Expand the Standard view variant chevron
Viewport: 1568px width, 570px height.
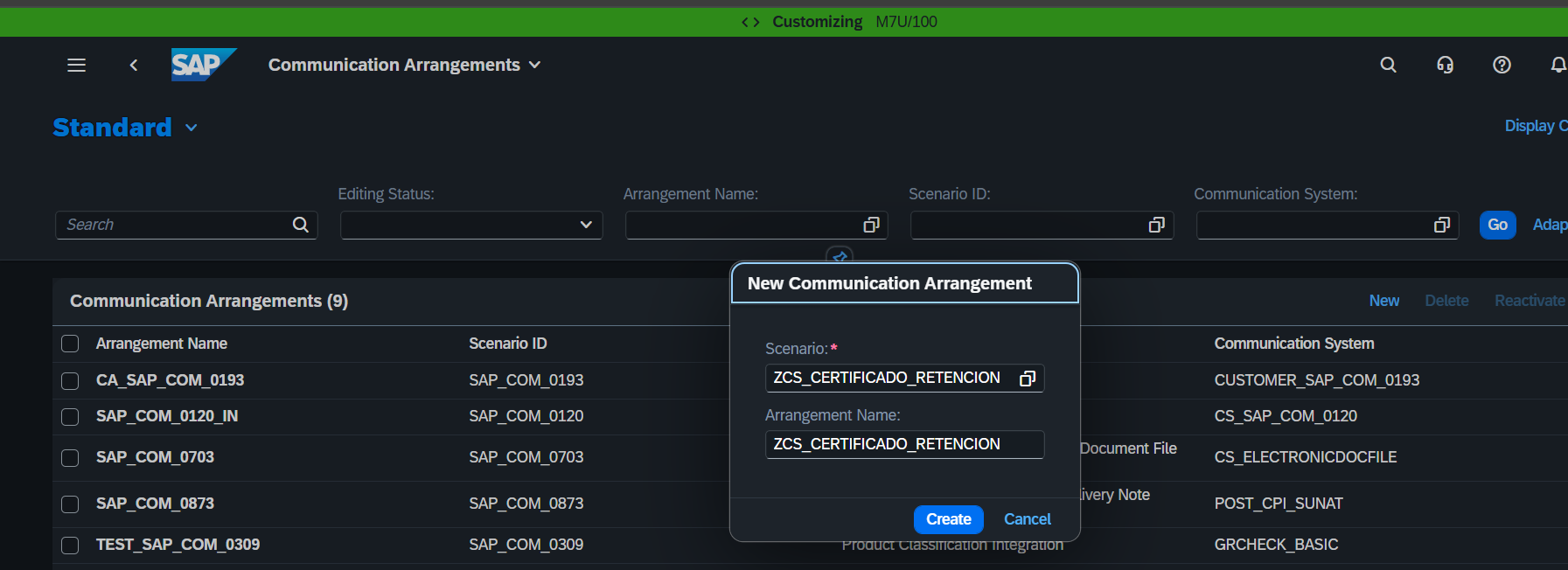(192, 128)
